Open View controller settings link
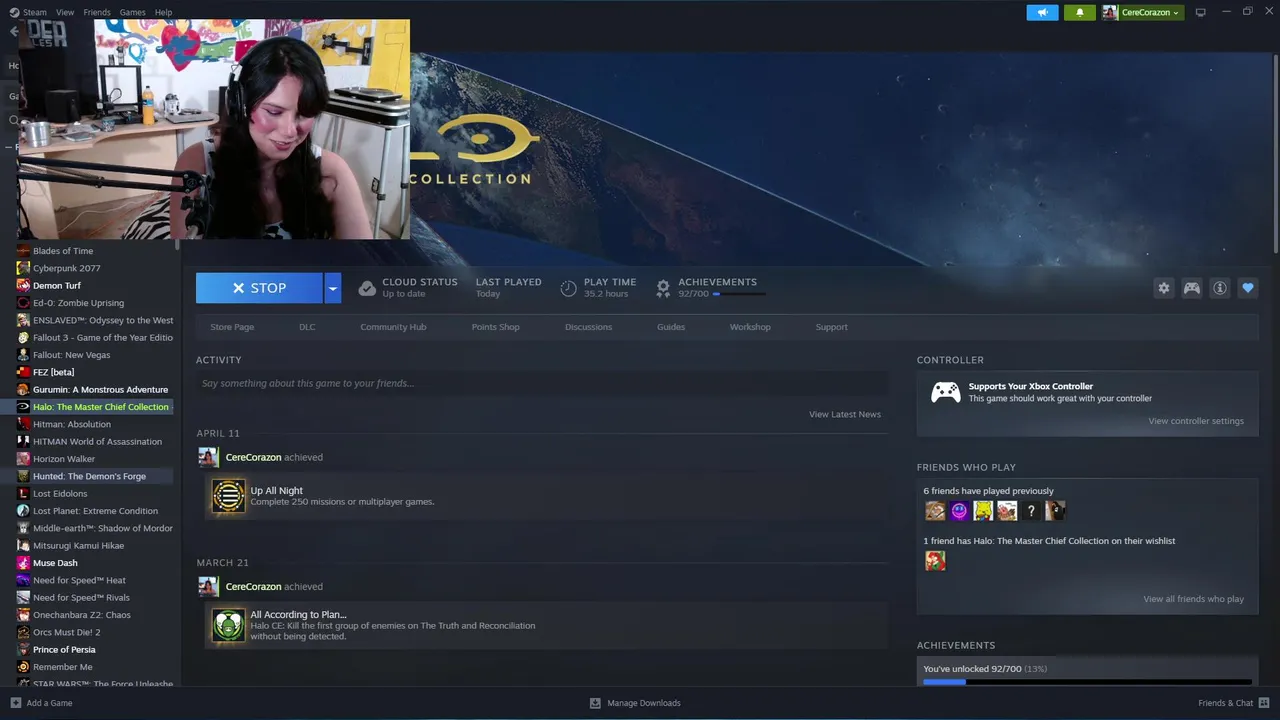The width and height of the screenshot is (1280, 720). 1196,421
